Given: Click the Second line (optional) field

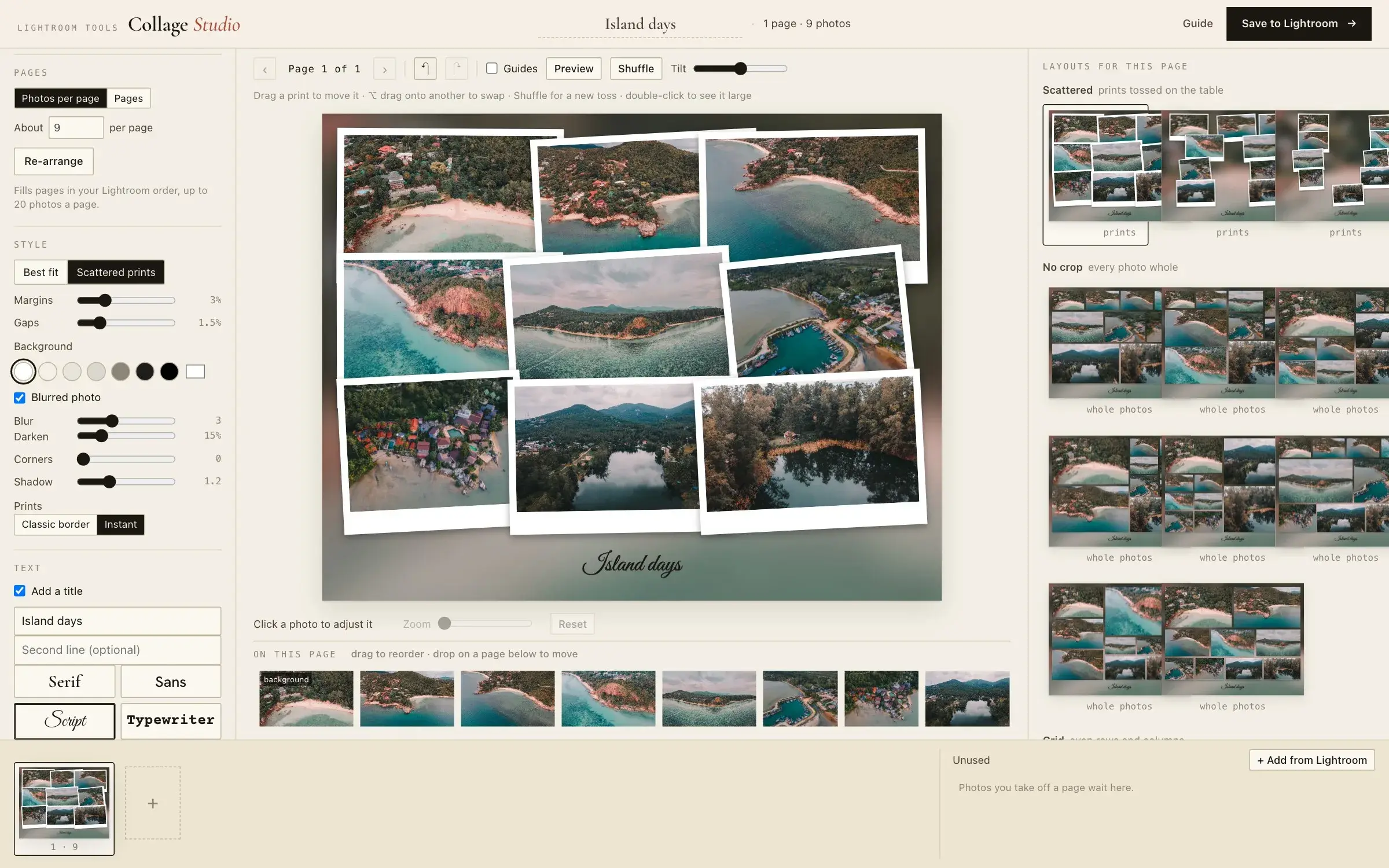Looking at the screenshot, I should click(117, 650).
